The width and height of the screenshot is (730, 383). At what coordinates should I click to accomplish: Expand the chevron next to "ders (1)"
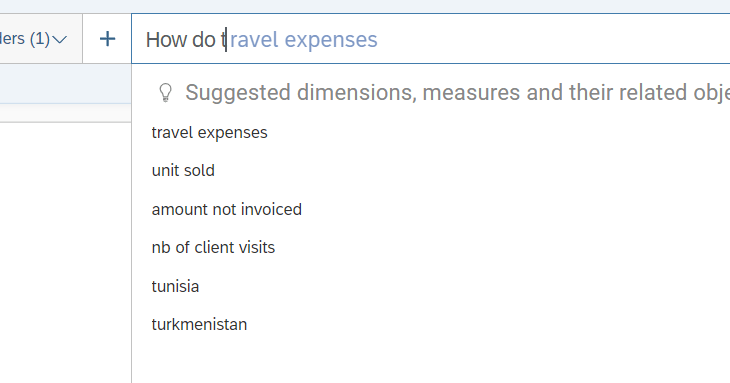click(60, 40)
